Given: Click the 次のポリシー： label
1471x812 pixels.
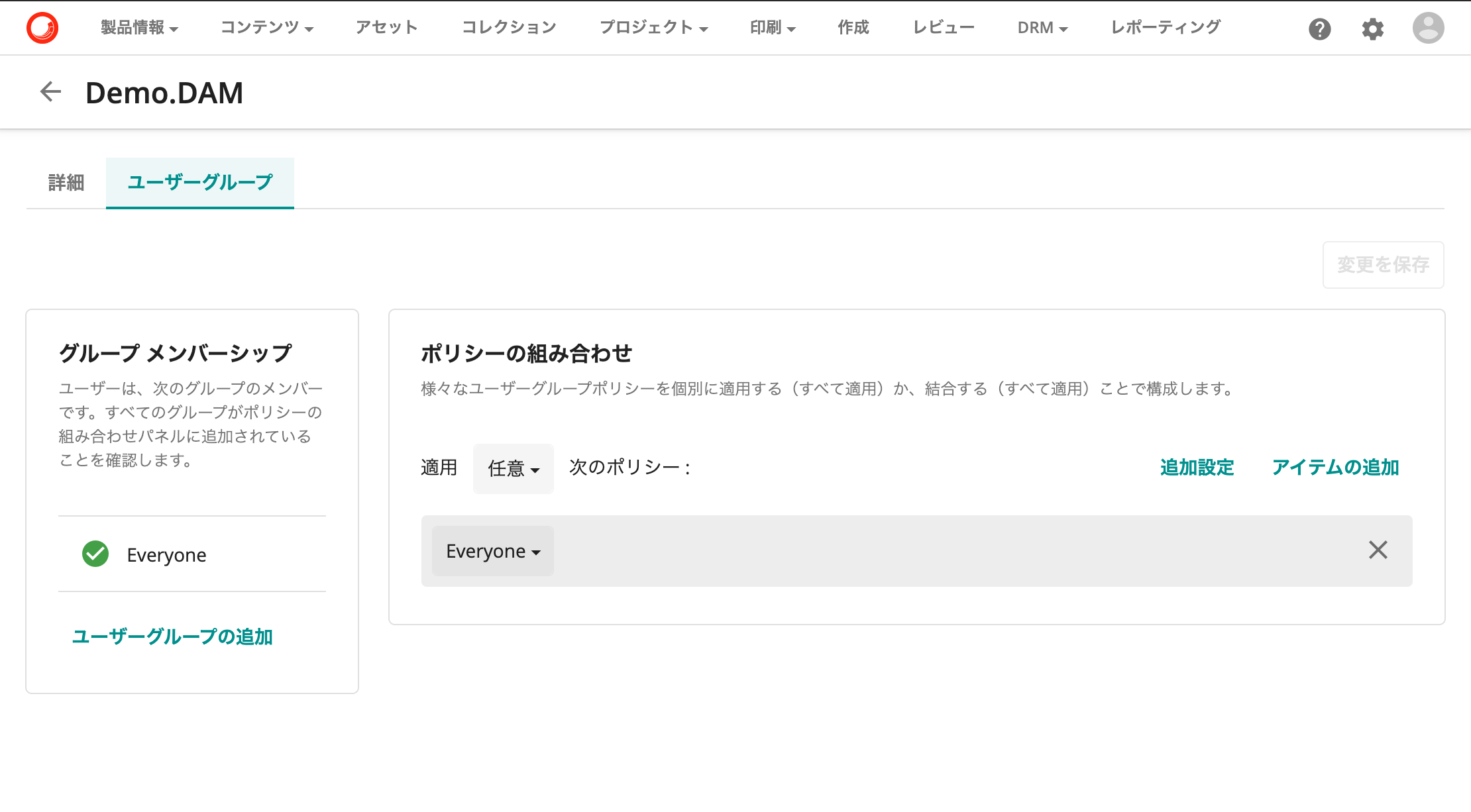Looking at the screenshot, I should click(x=630, y=468).
